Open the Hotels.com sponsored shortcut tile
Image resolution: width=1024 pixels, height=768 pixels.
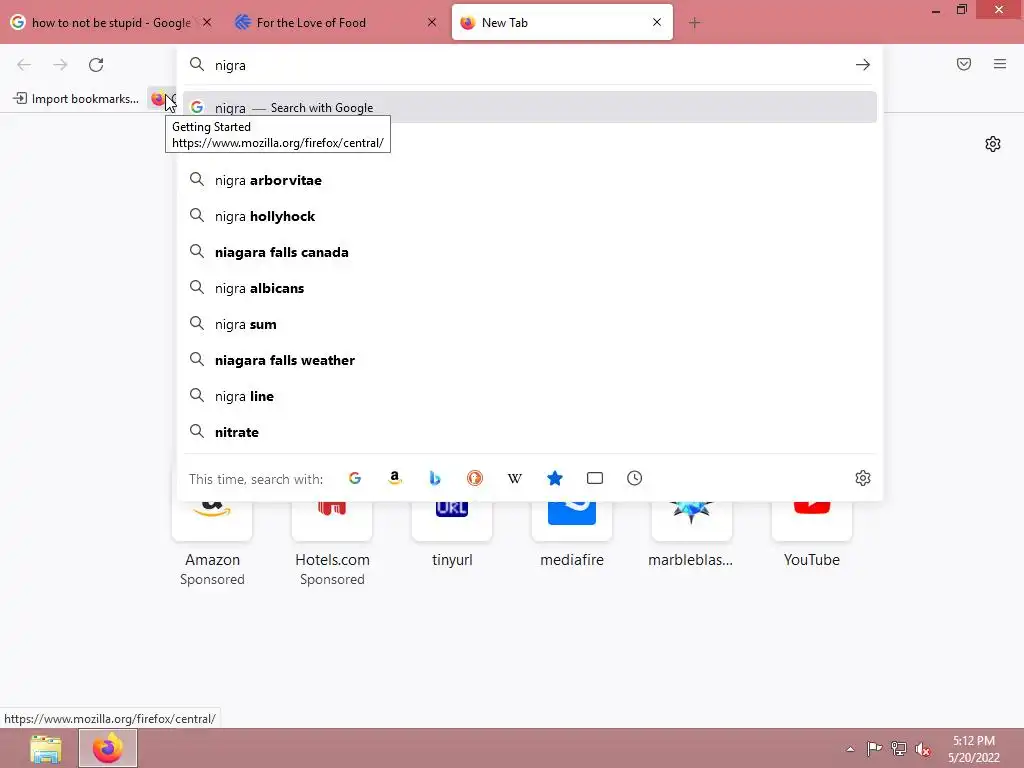click(x=332, y=543)
